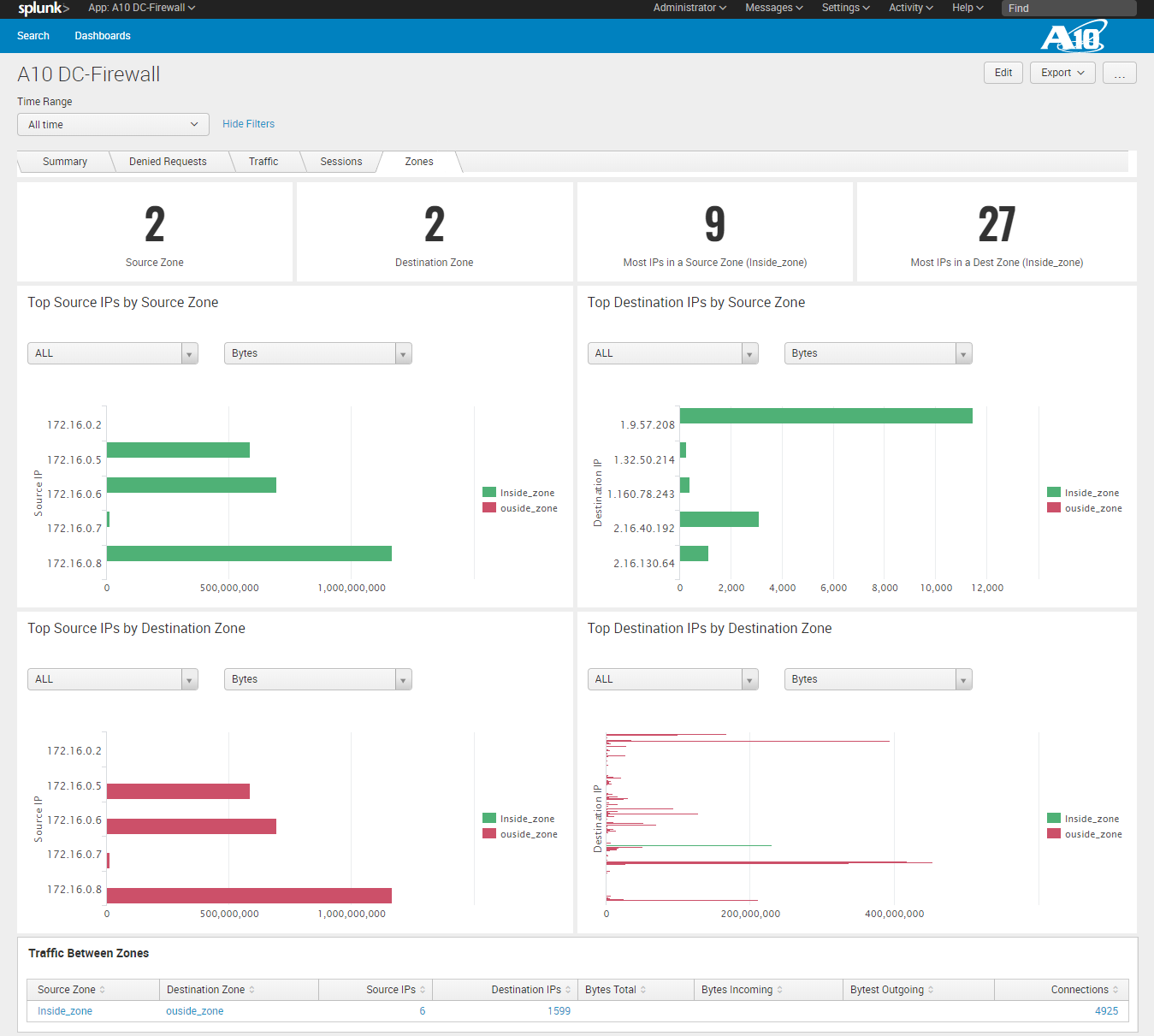
Task: Toggle Inside_zone legend in Top Source IPs by Source Zone
Action: [518, 493]
